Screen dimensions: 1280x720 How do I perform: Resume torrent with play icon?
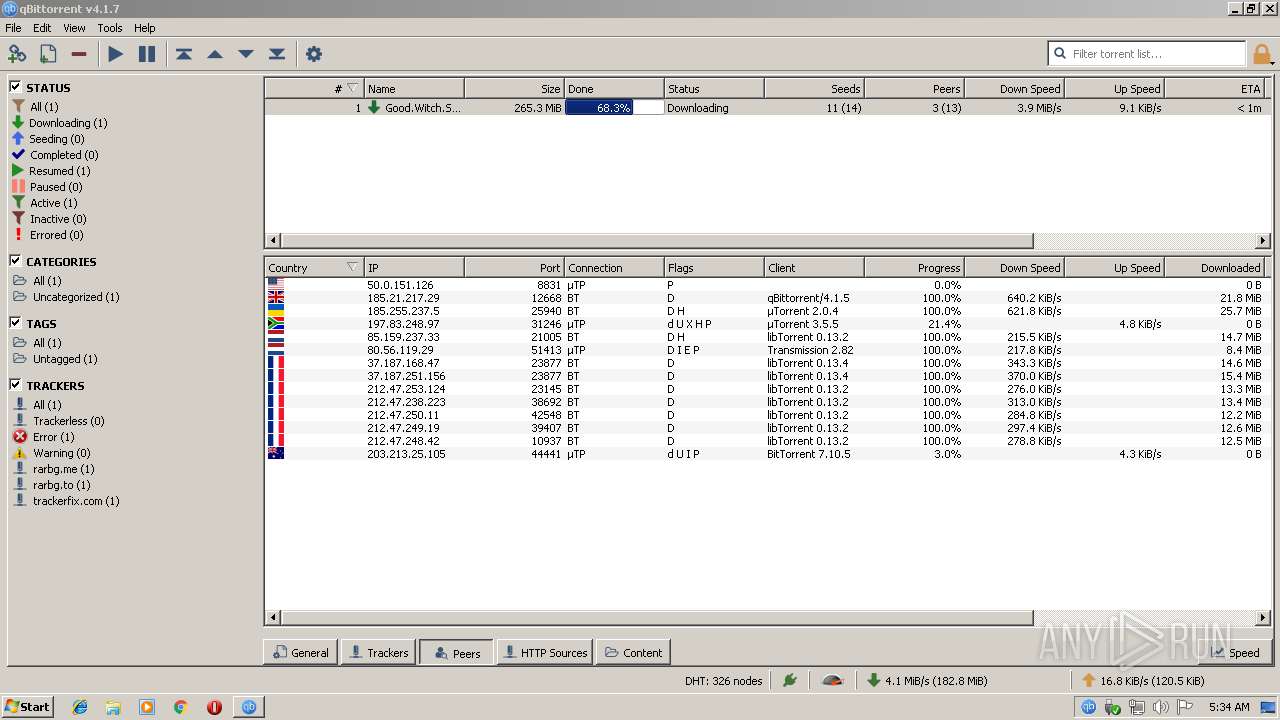tap(116, 54)
